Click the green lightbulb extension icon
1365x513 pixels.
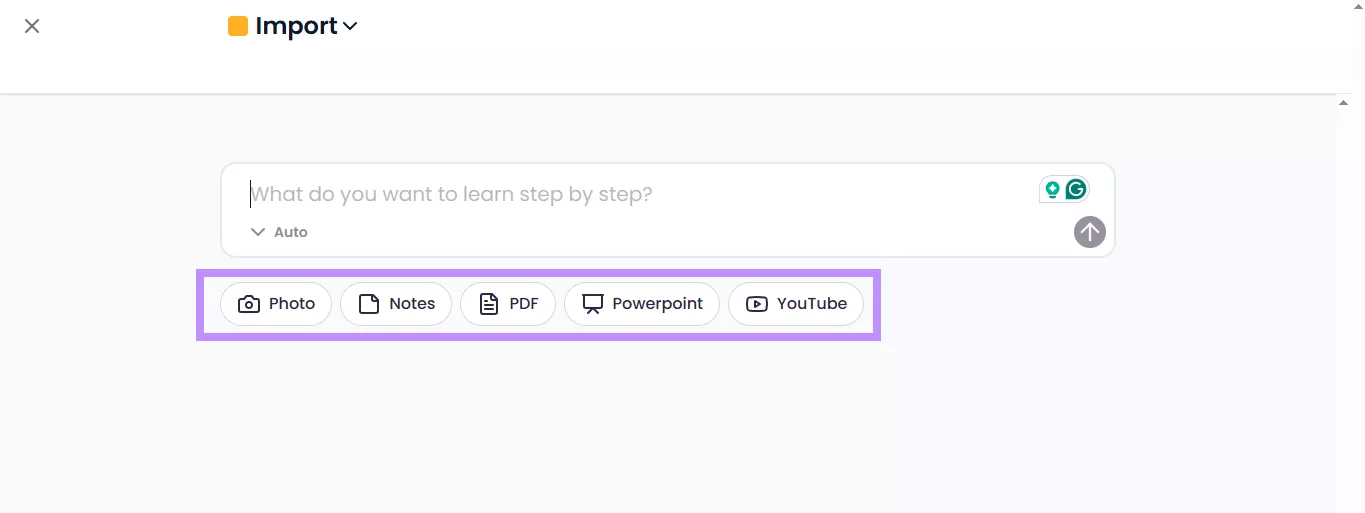click(1052, 189)
